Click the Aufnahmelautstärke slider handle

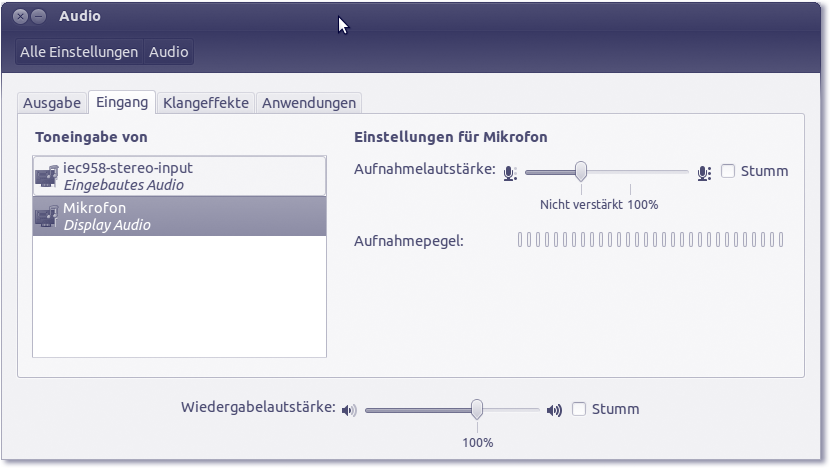(580, 171)
